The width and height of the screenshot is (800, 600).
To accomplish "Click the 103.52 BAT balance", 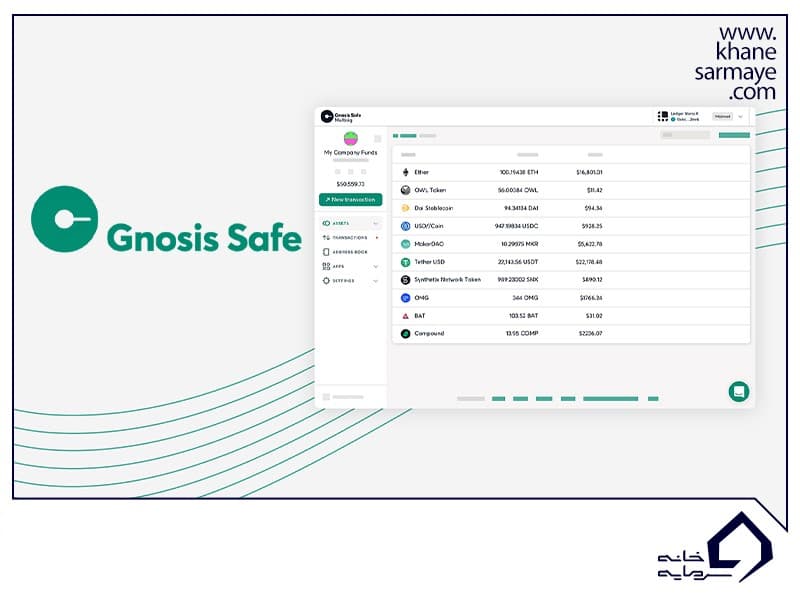I will (523, 316).
